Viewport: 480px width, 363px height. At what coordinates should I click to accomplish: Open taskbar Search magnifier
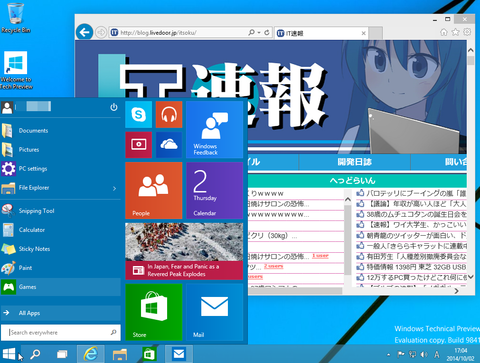[35, 354]
